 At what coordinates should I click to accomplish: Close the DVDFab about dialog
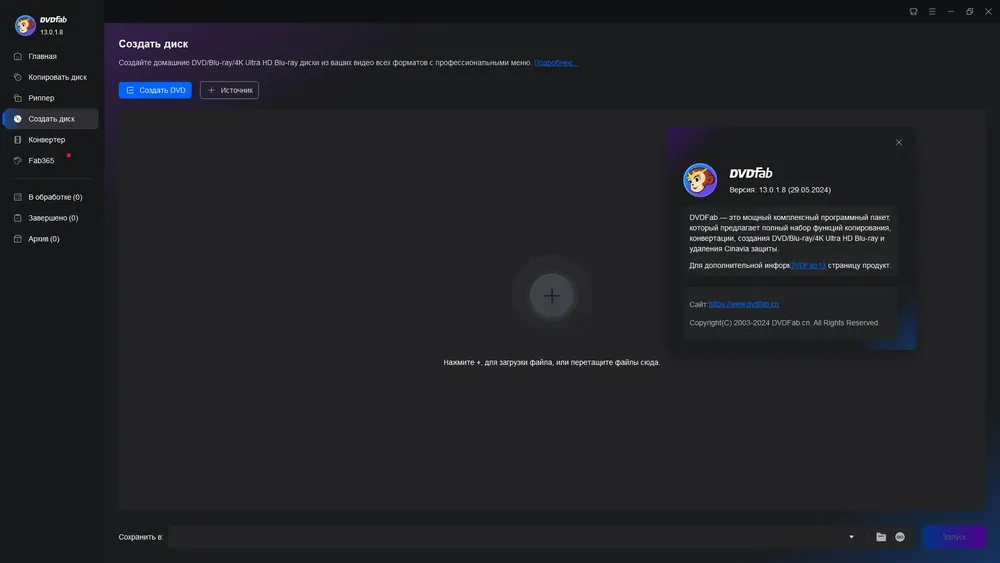899,142
